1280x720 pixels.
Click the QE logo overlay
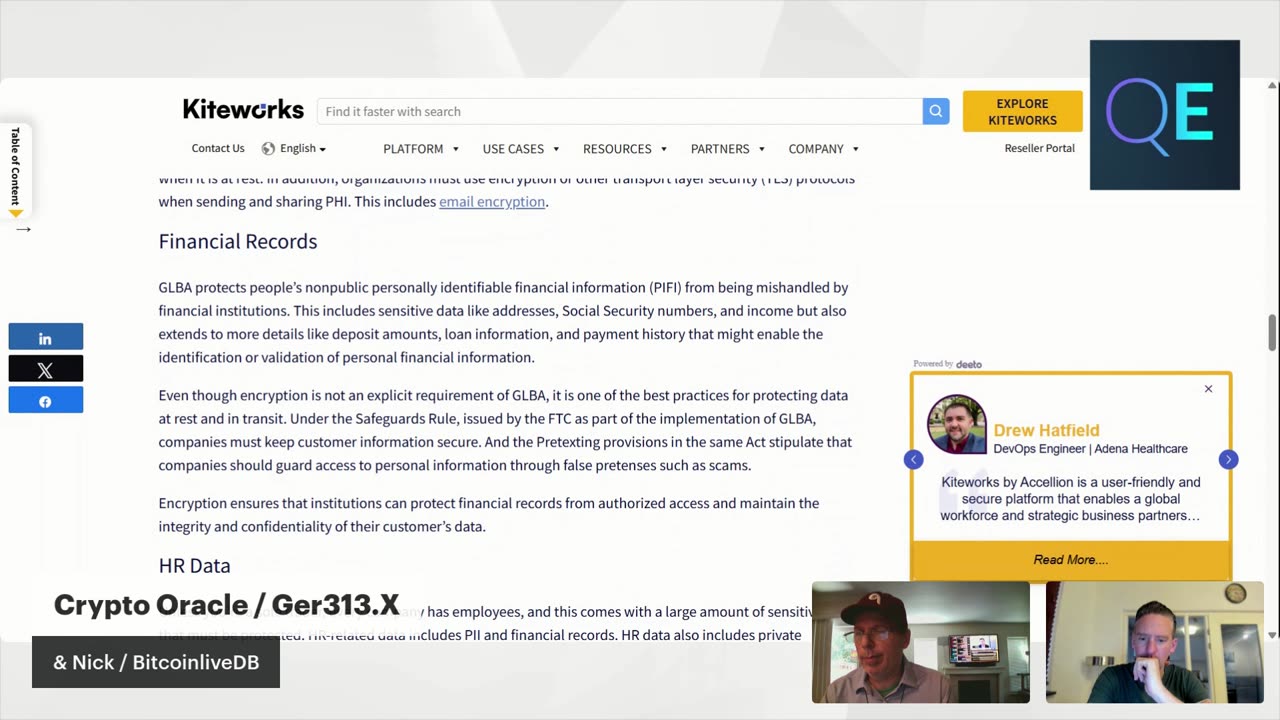(x=1165, y=115)
